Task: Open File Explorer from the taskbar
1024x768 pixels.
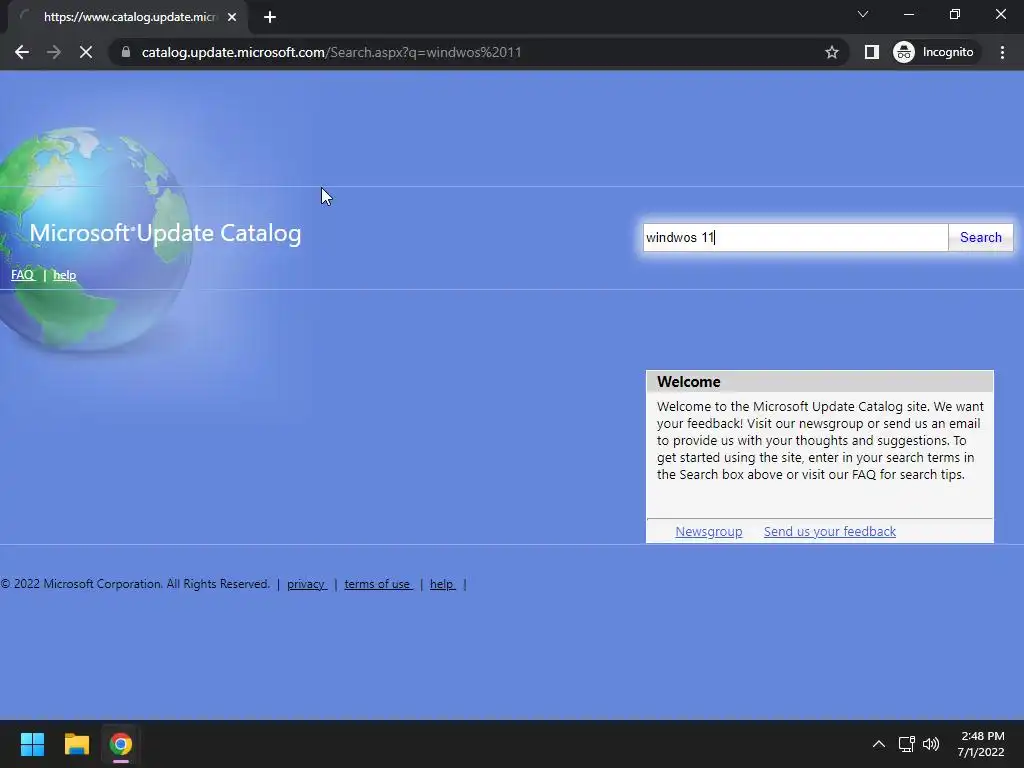Action: click(76, 744)
